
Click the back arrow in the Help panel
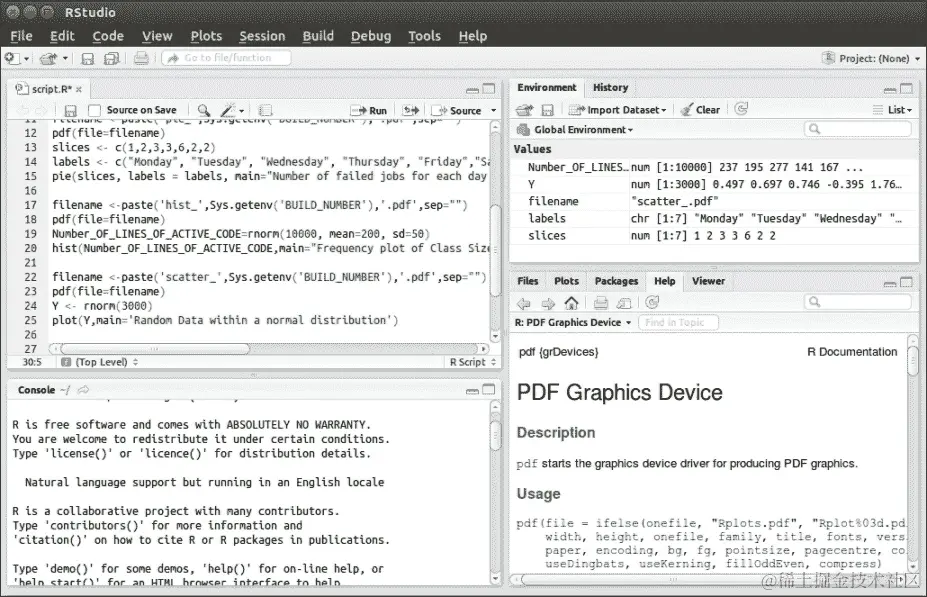pyautogui.click(x=524, y=302)
